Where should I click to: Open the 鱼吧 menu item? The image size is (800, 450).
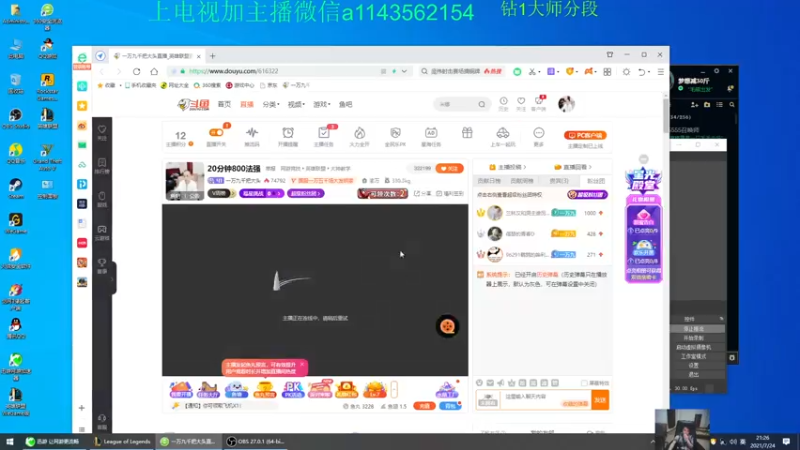[345, 104]
